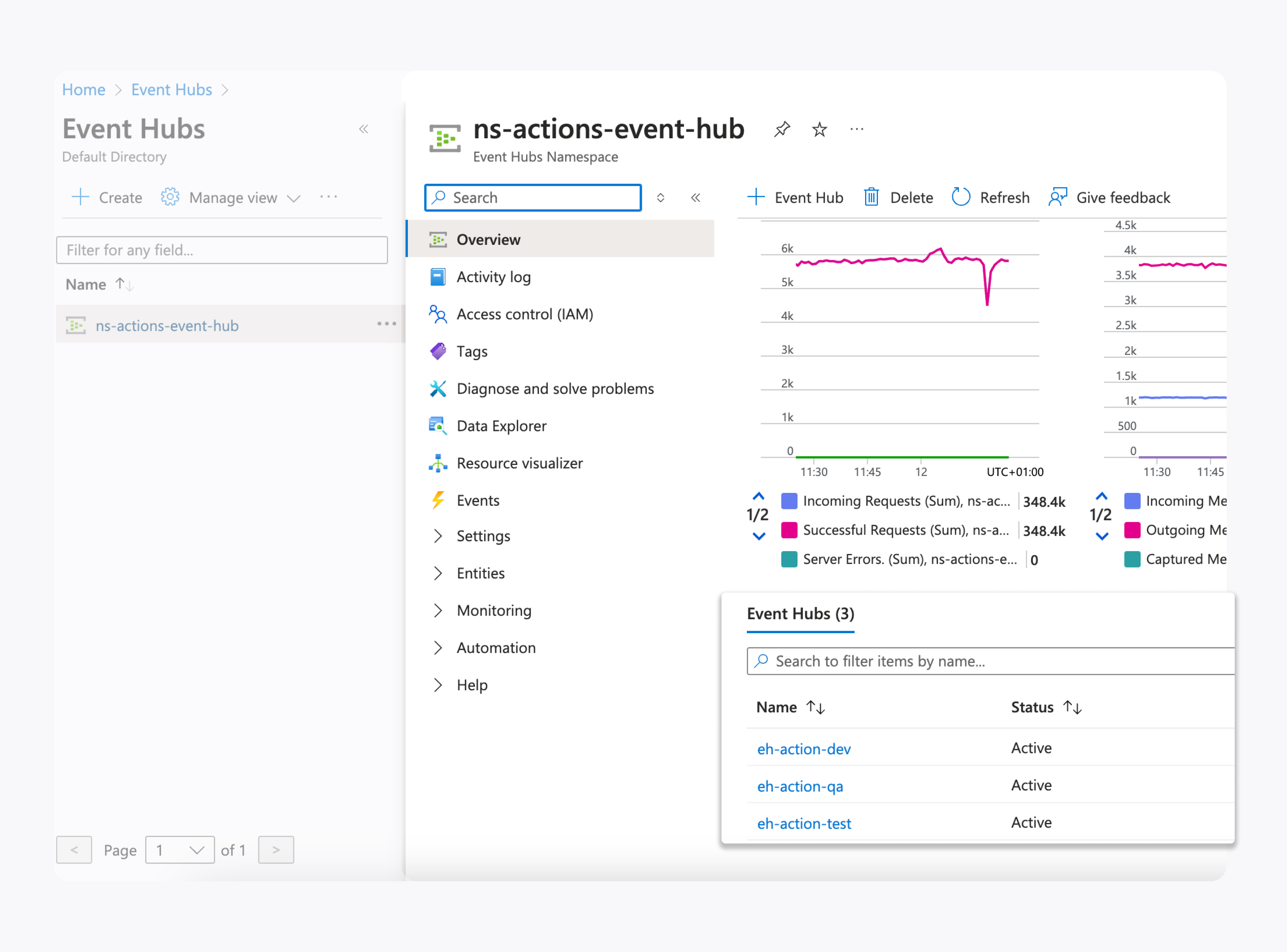Open the page number dropdown
The image size is (1287, 952).
[x=180, y=850]
